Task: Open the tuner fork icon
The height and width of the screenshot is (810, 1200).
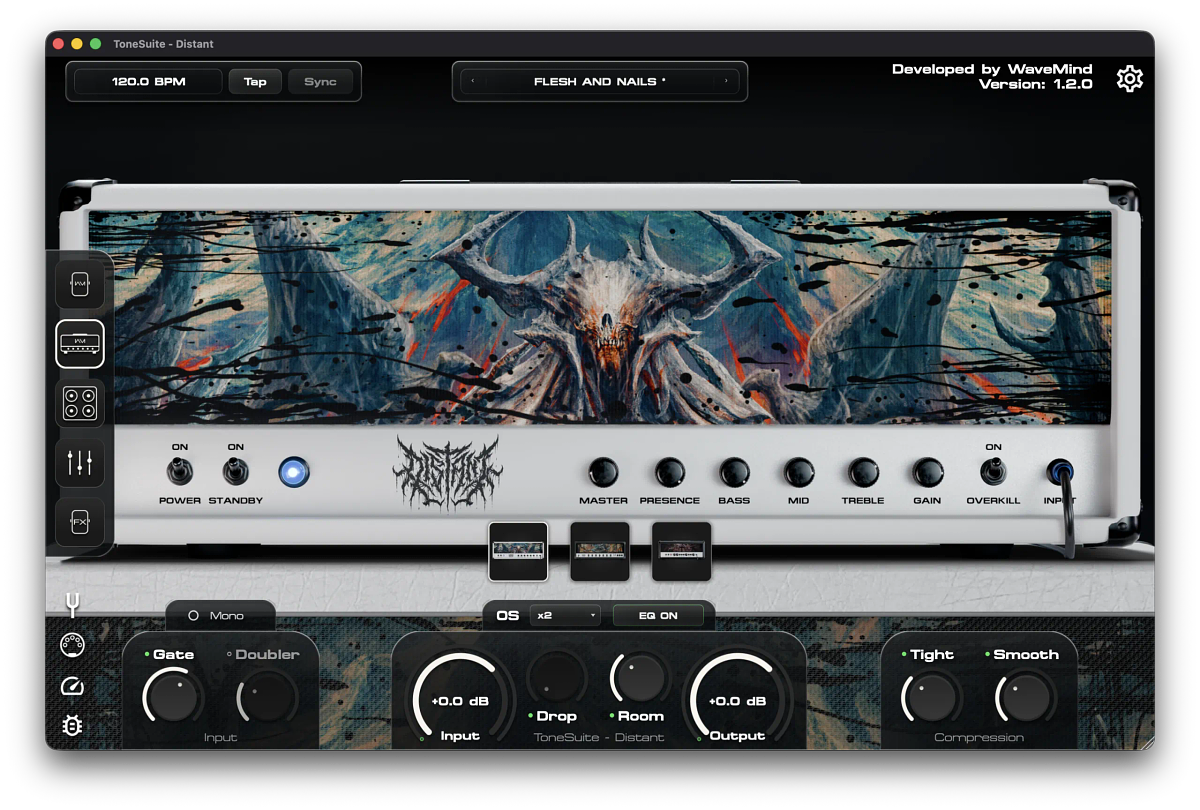Action: coord(72,604)
